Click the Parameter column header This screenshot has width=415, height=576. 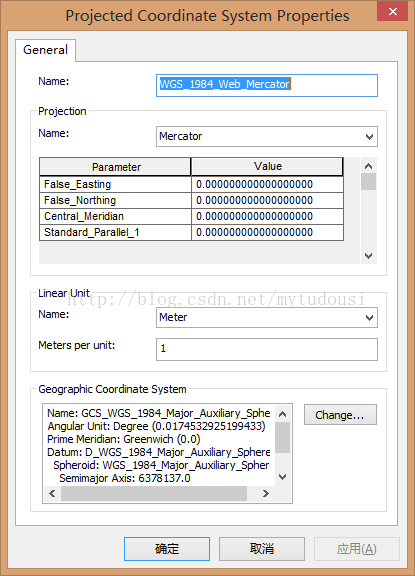point(115,167)
